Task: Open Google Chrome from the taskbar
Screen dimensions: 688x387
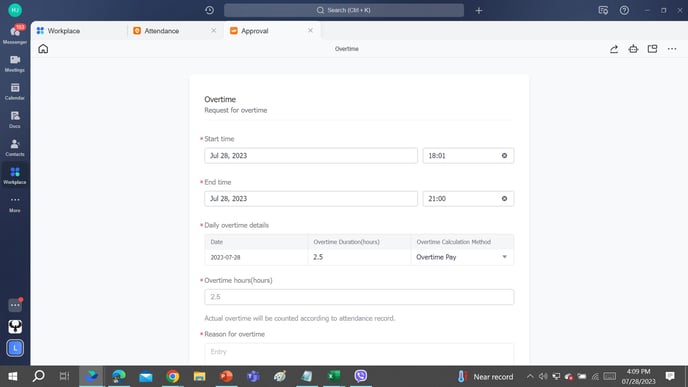Action: click(x=173, y=376)
